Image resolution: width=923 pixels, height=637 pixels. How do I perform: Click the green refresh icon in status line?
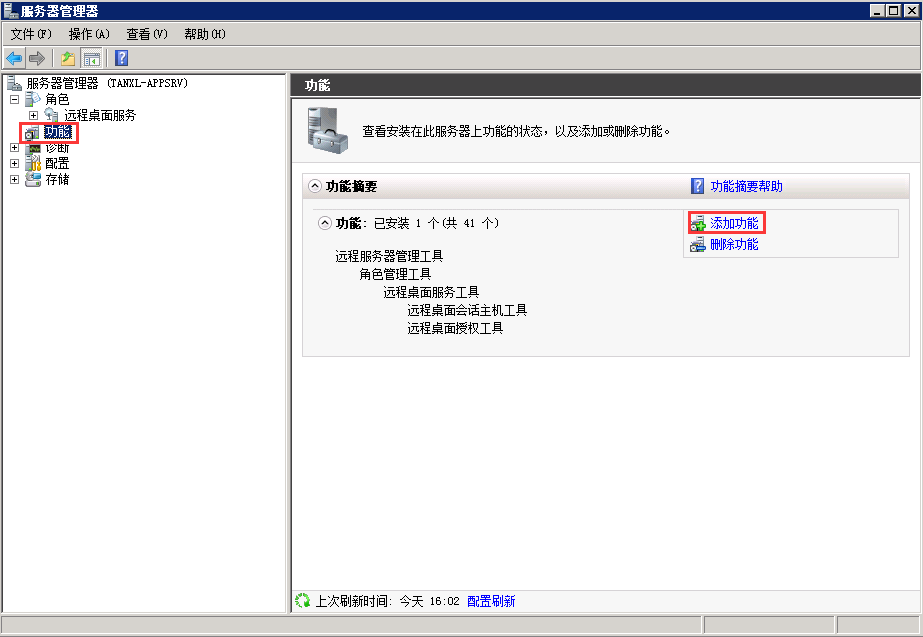303,600
